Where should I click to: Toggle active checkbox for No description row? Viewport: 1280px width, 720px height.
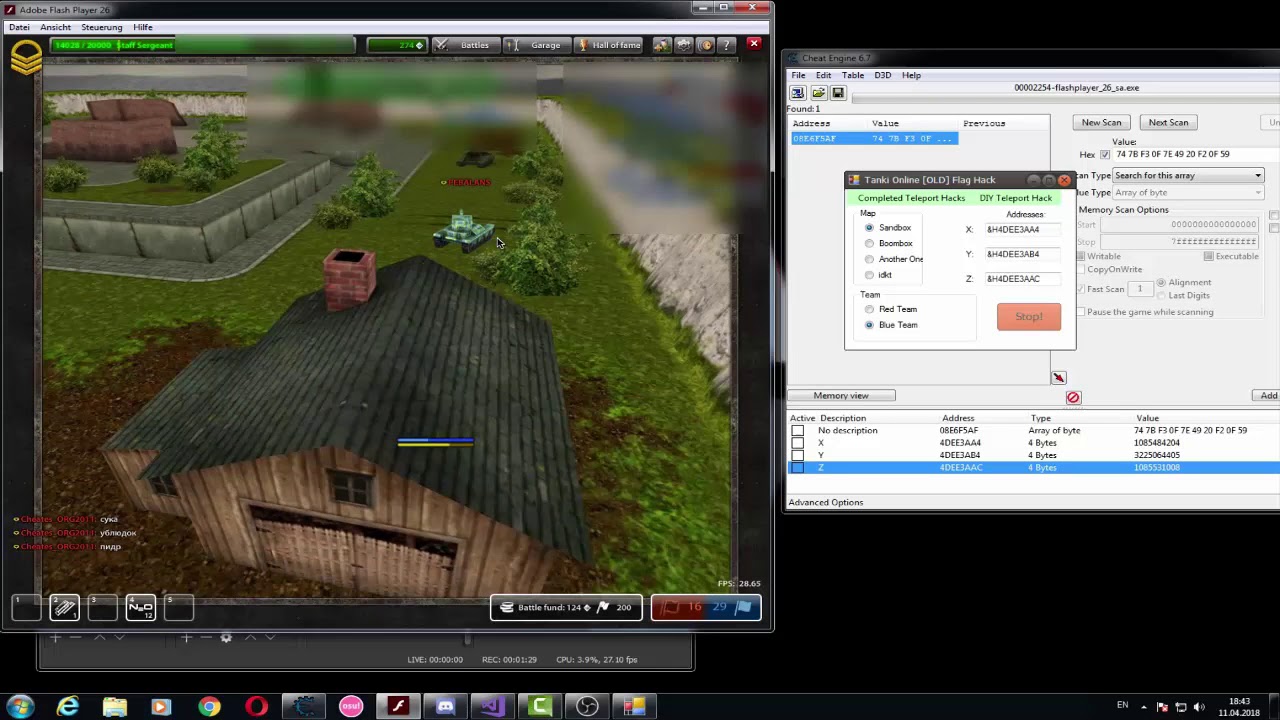[797, 431]
